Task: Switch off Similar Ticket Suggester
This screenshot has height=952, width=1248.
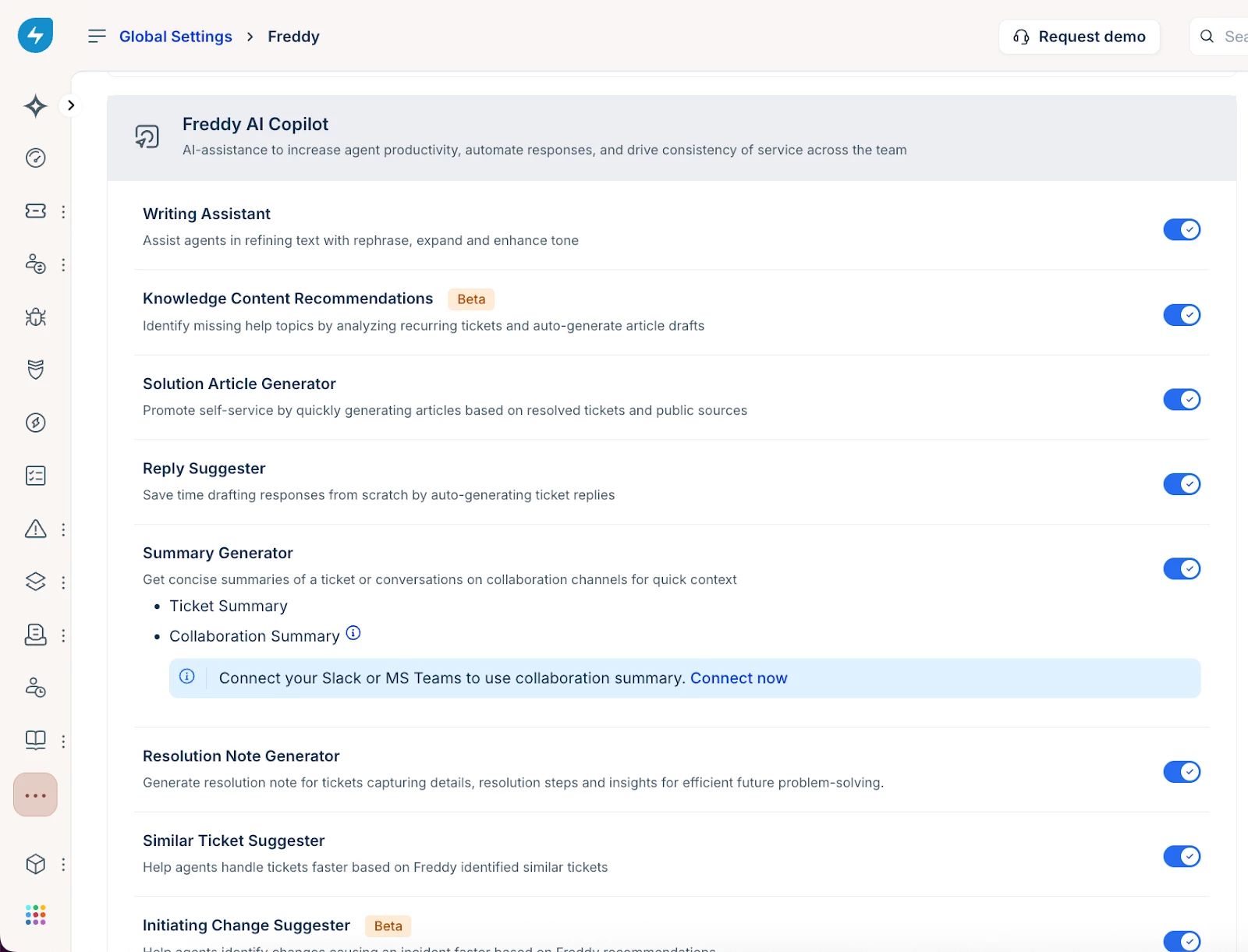Action: 1182,856
